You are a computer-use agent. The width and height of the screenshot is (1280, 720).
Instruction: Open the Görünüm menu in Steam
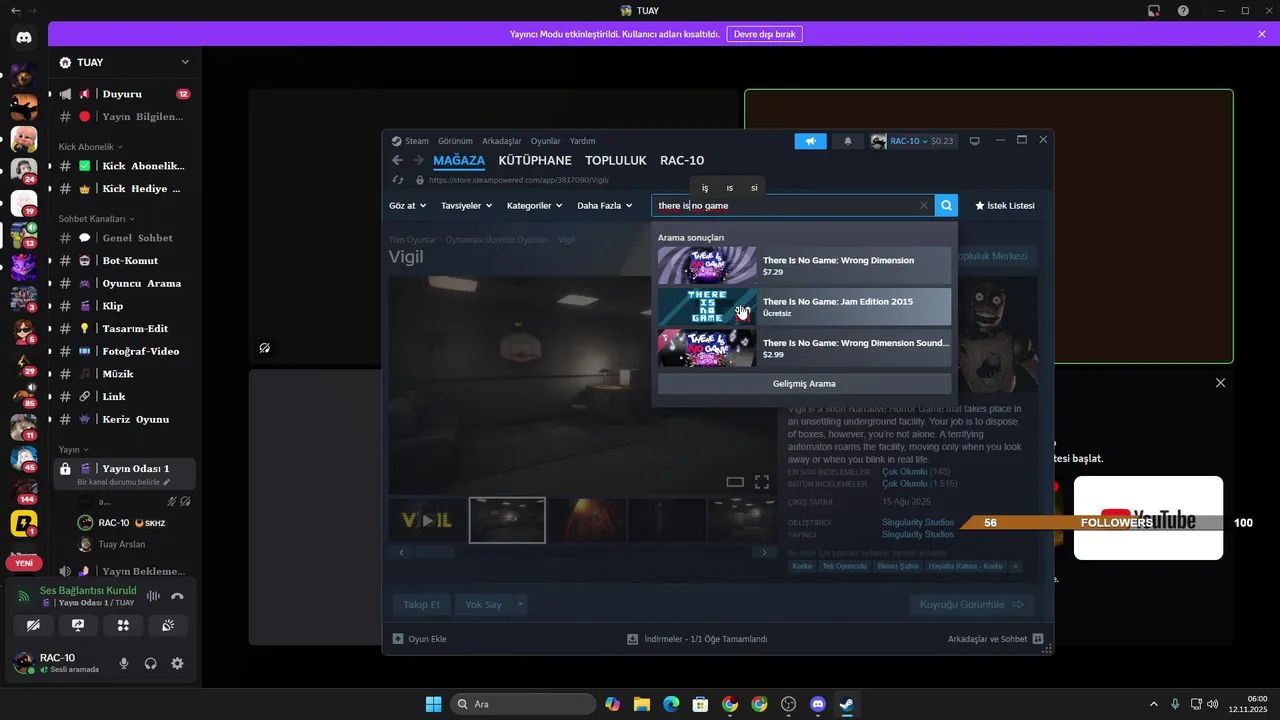[455, 141]
